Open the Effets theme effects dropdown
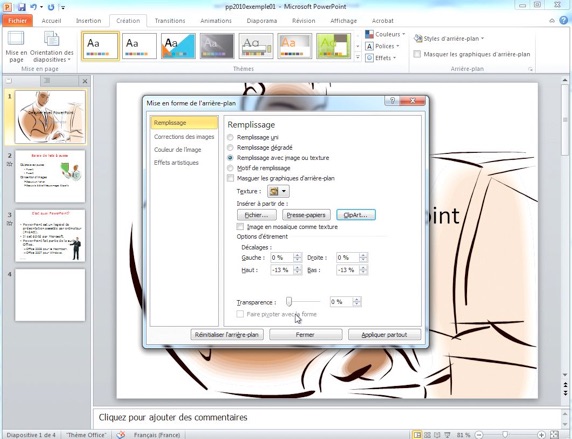The width and height of the screenshot is (572, 439). (380, 58)
